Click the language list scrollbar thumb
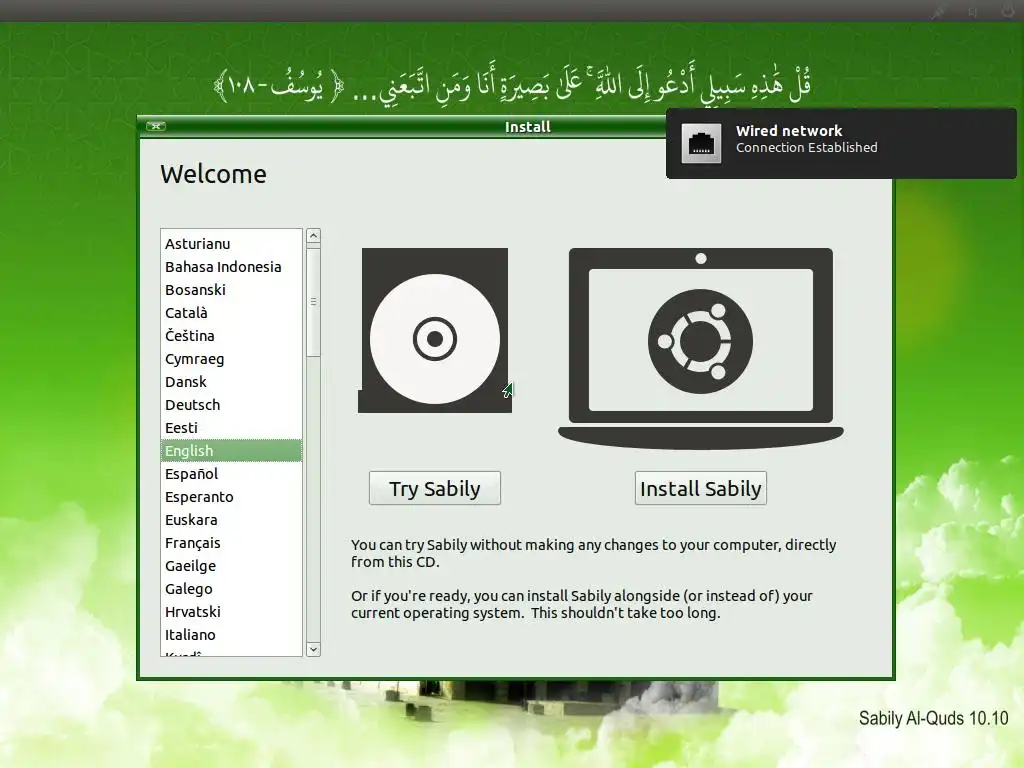The width and height of the screenshot is (1024, 768). 313,302
